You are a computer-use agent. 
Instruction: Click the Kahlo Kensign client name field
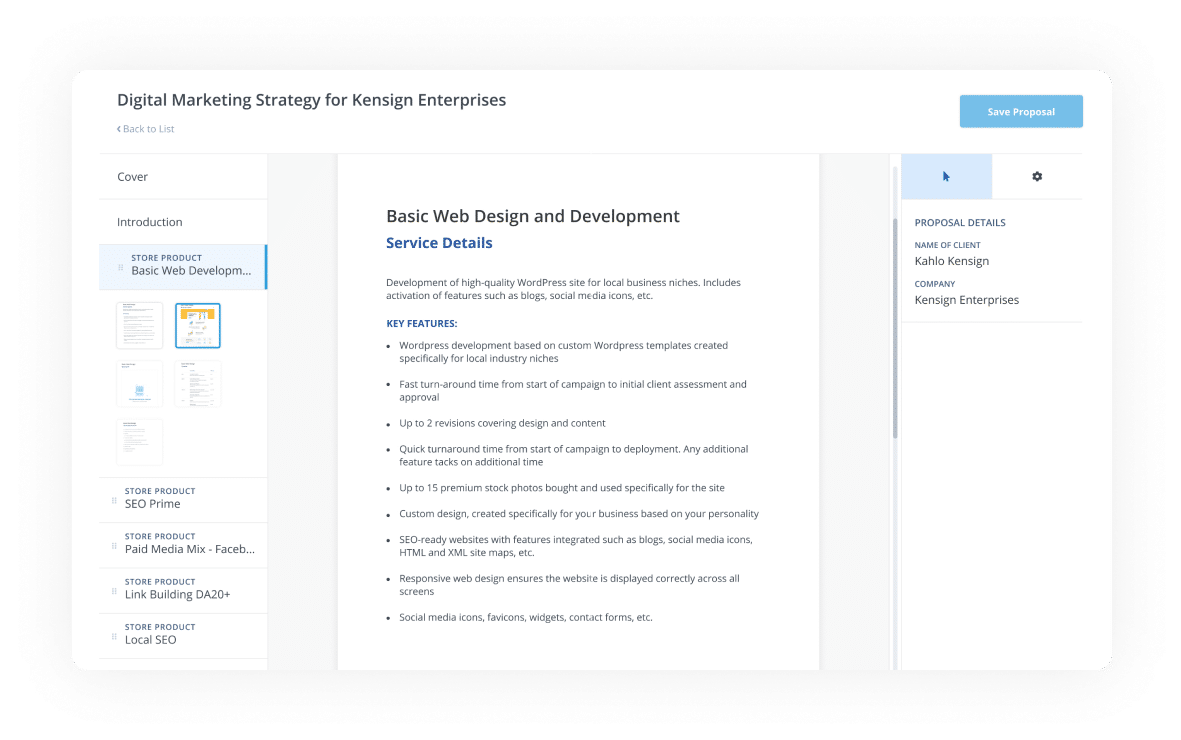tap(951, 261)
